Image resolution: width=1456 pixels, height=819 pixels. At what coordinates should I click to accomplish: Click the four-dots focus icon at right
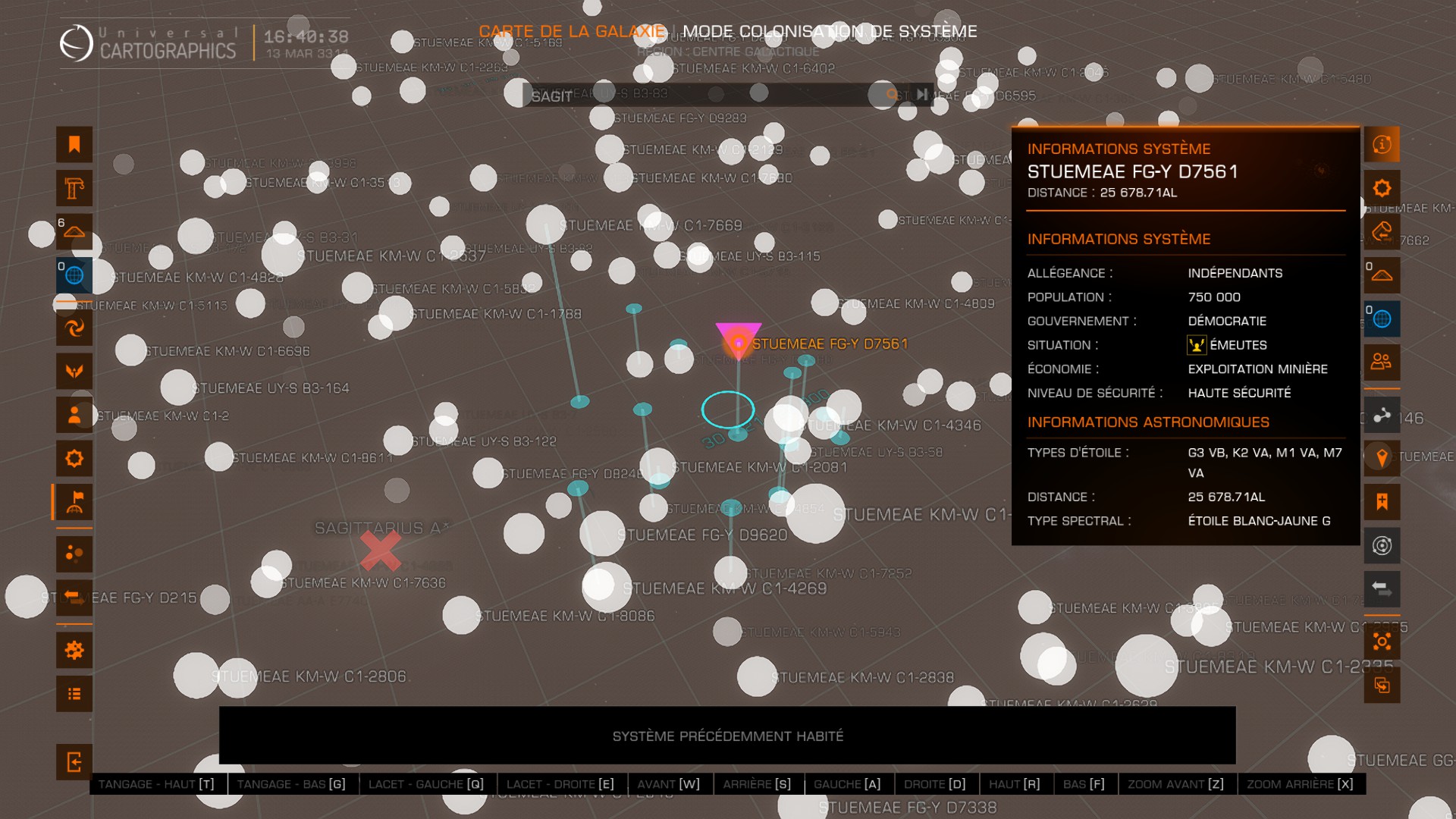pos(1382,642)
